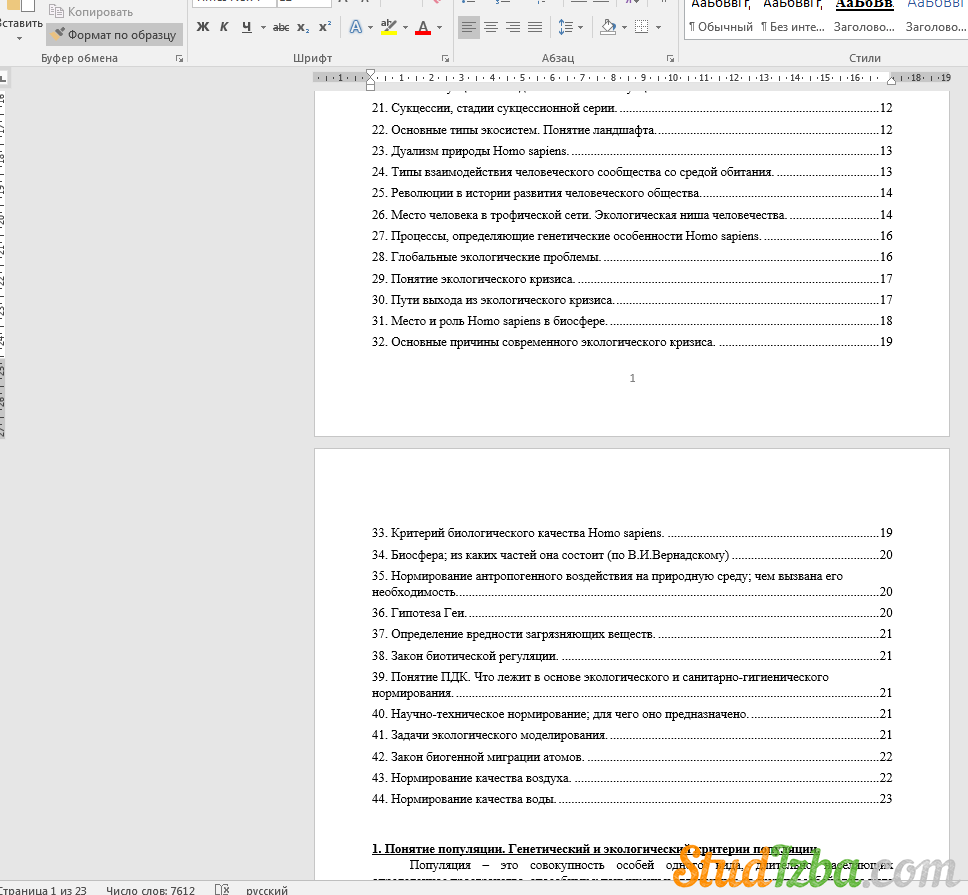Click the Число слов: 7612 word count
Viewport: 968px width, 895px height.
(150, 890)
